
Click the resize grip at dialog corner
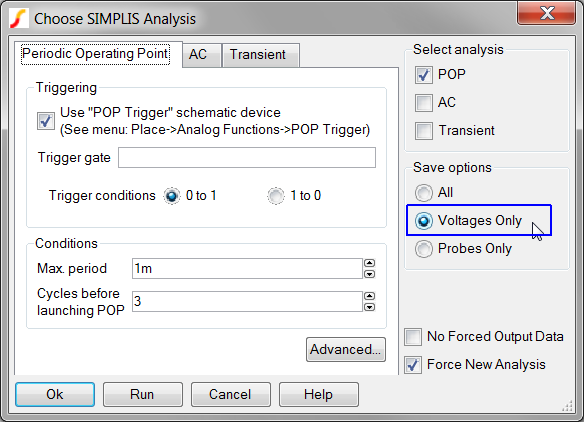pos(567,406)
